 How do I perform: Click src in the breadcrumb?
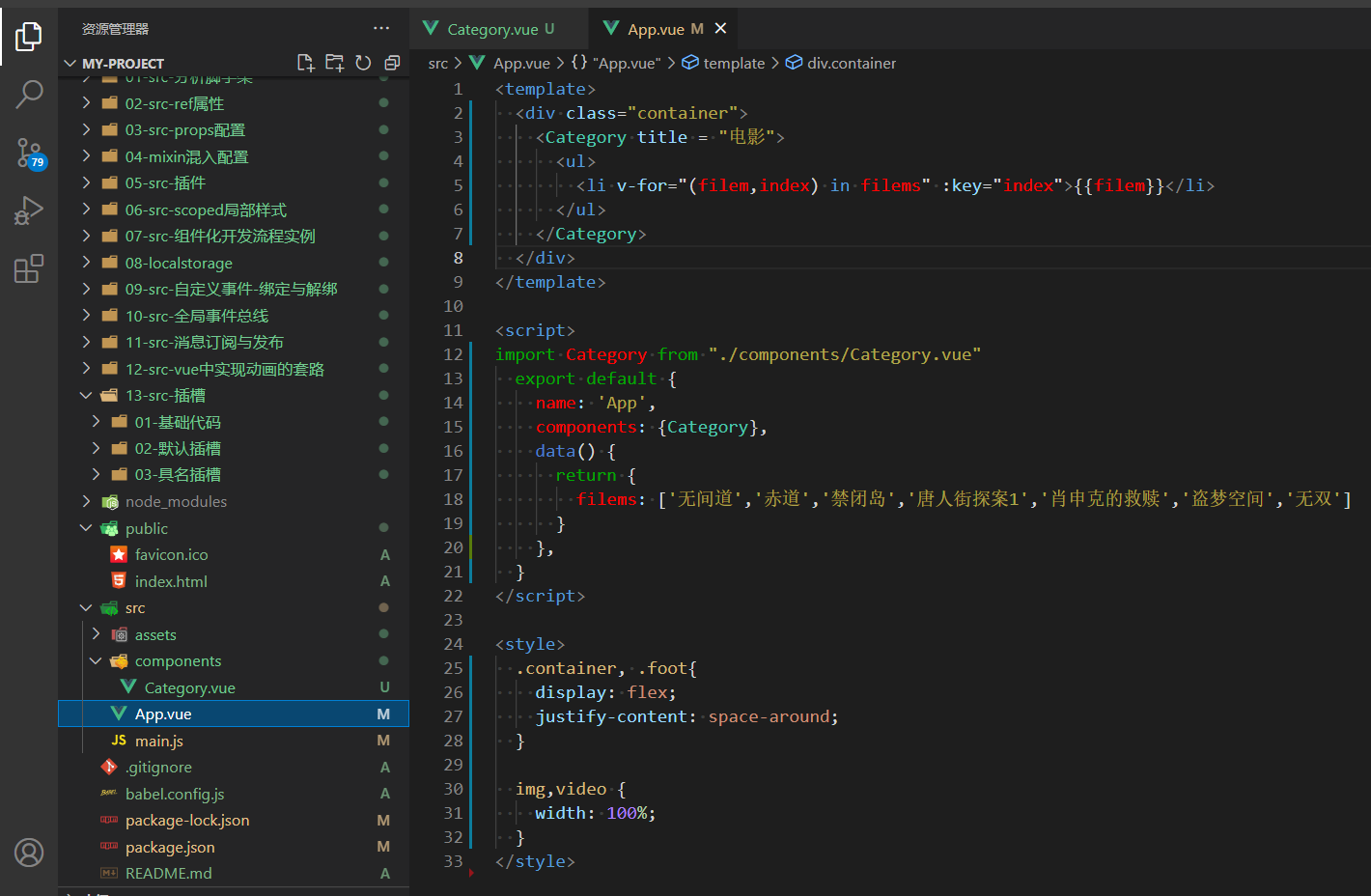click(437, 63)
